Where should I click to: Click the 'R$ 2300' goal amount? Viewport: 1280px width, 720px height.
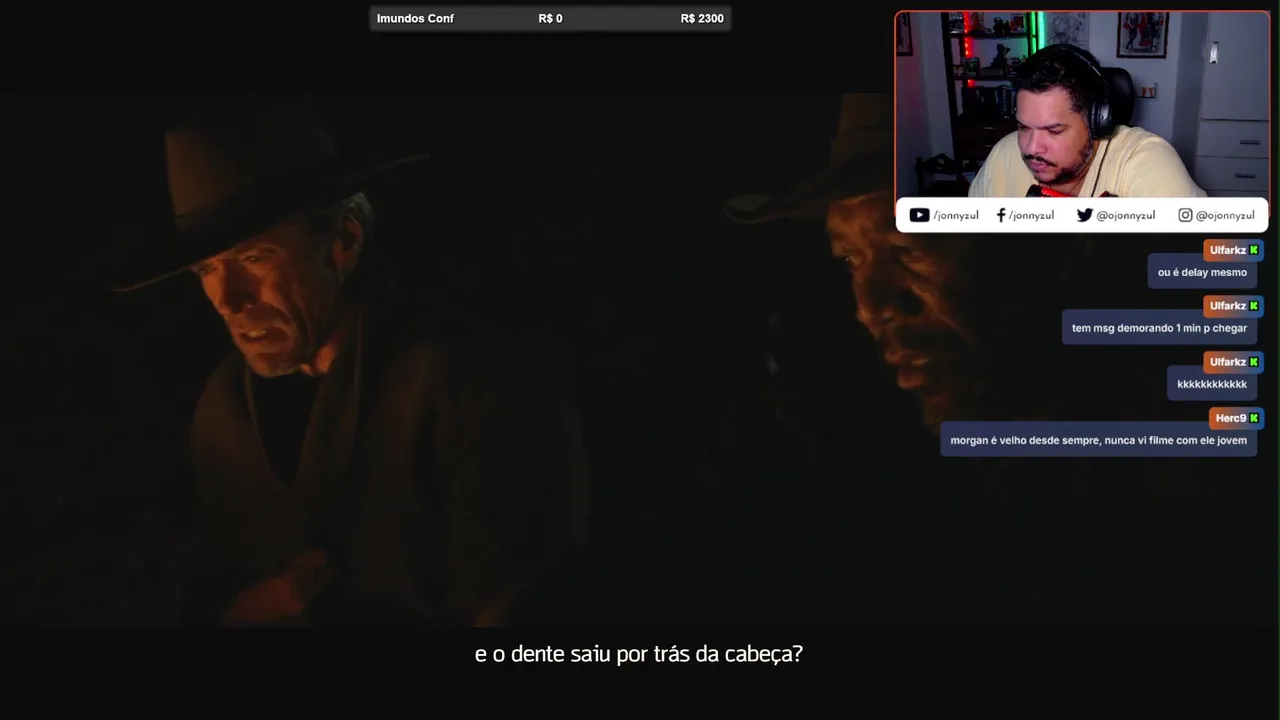pyautogui.click(x=702, y=19)
